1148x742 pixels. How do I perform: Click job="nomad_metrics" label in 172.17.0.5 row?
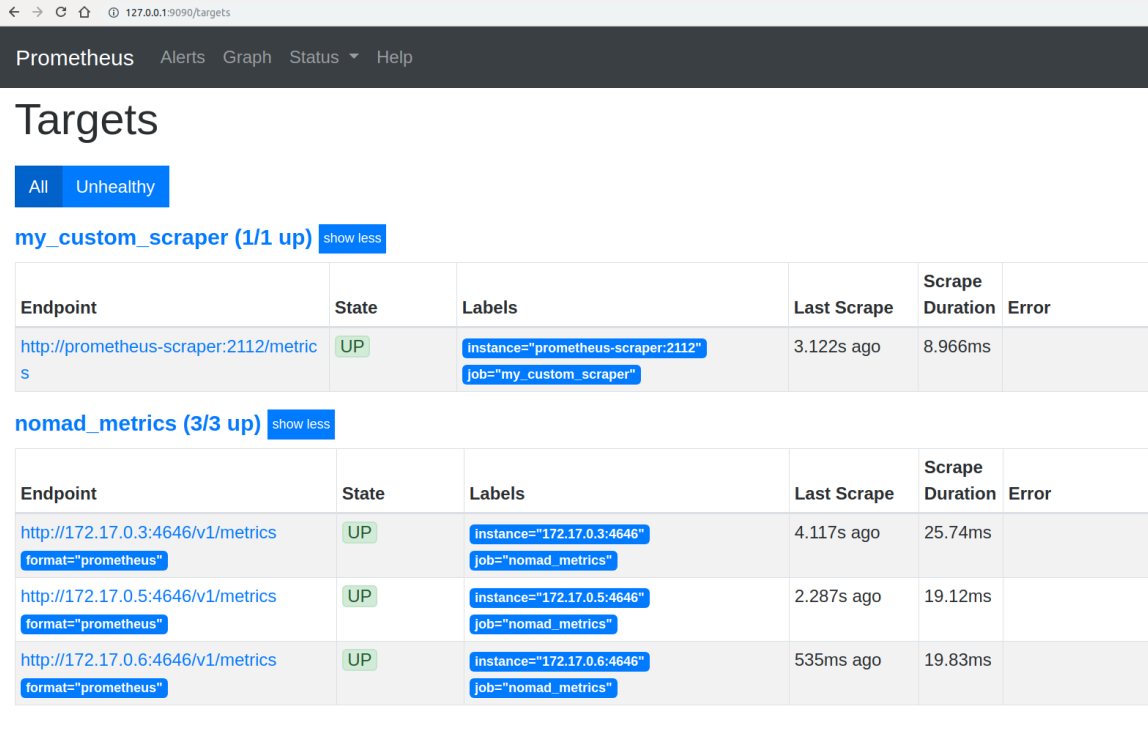pyautogui.click(x=543, y=624)
